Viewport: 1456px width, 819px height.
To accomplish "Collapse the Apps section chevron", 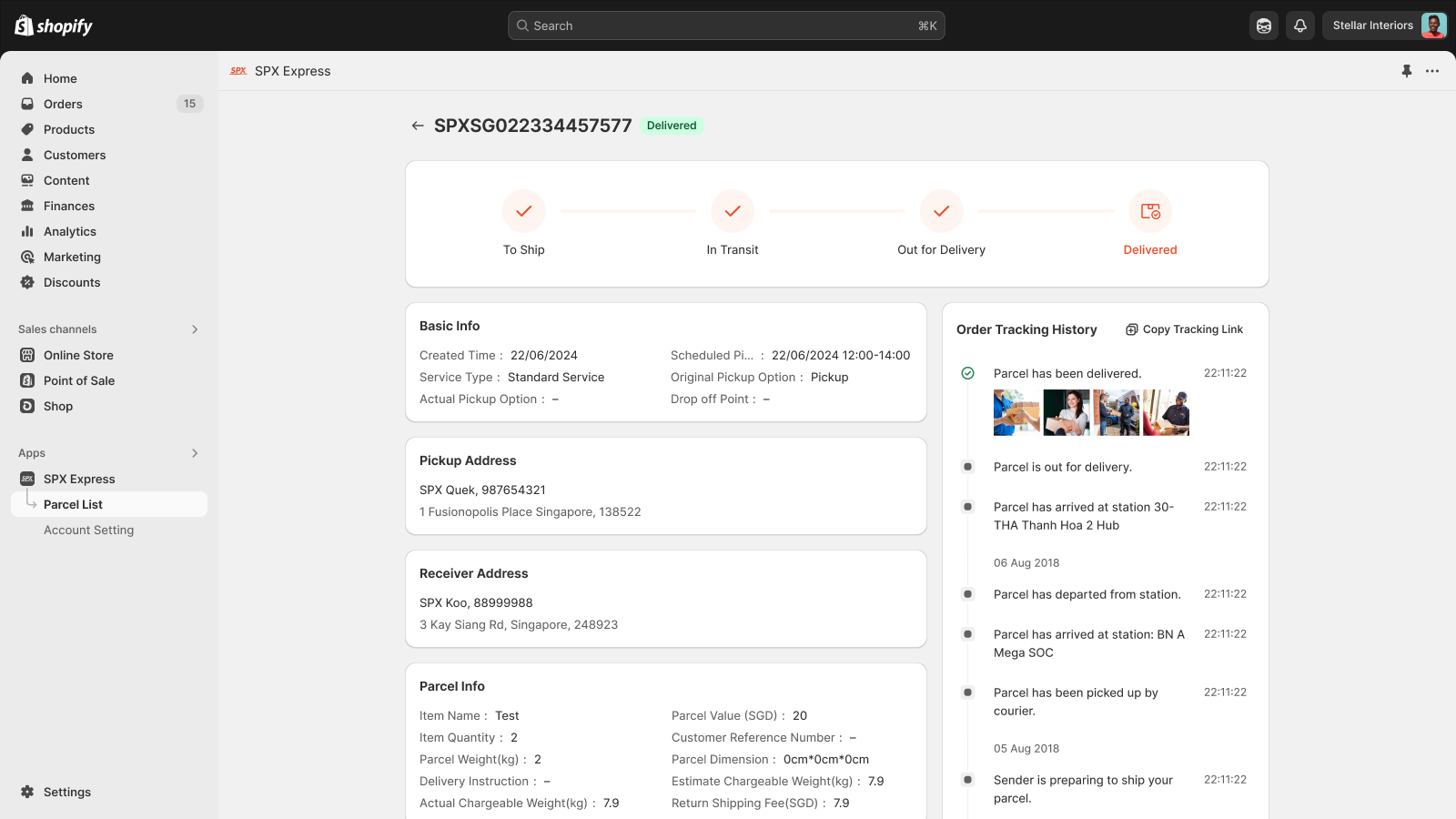I will coord(195,453).
